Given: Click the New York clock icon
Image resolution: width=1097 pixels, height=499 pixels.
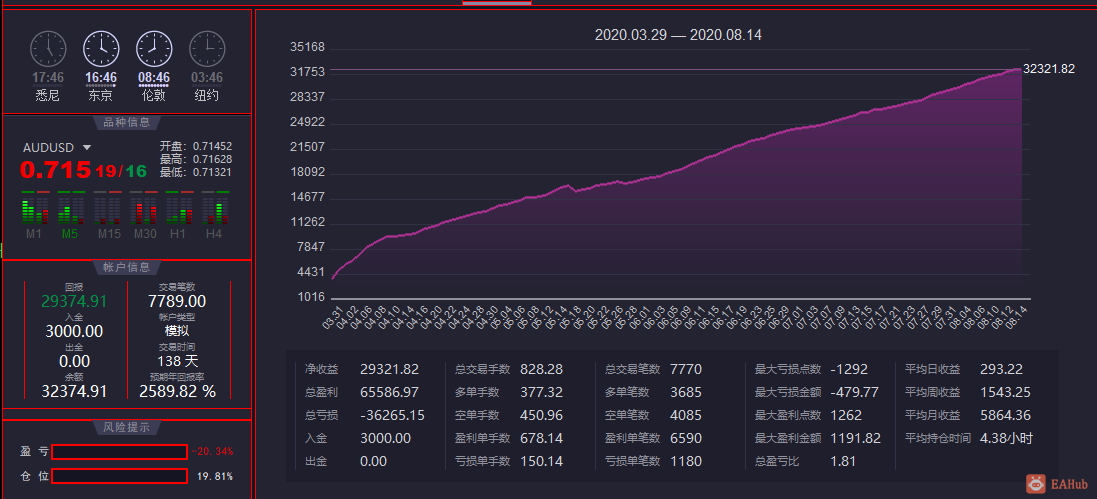Looking at the screenshot, I should (207, 49).
